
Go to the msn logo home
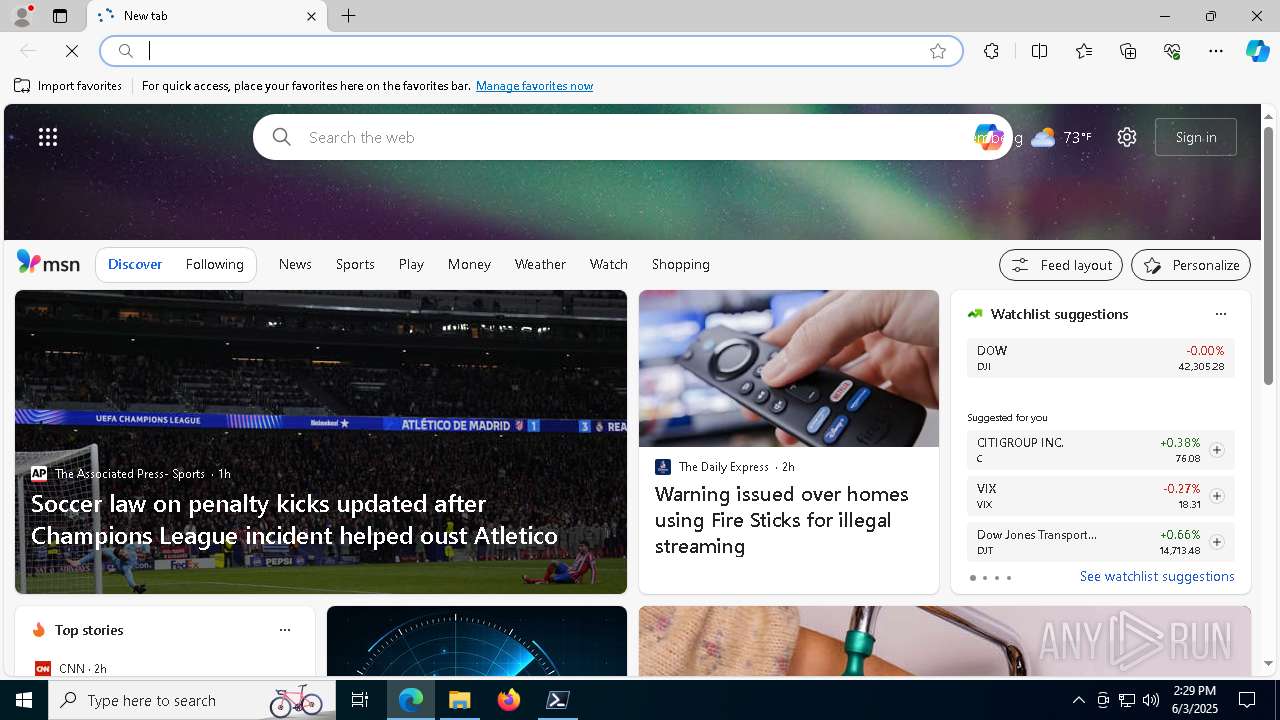tap(48, 263)
